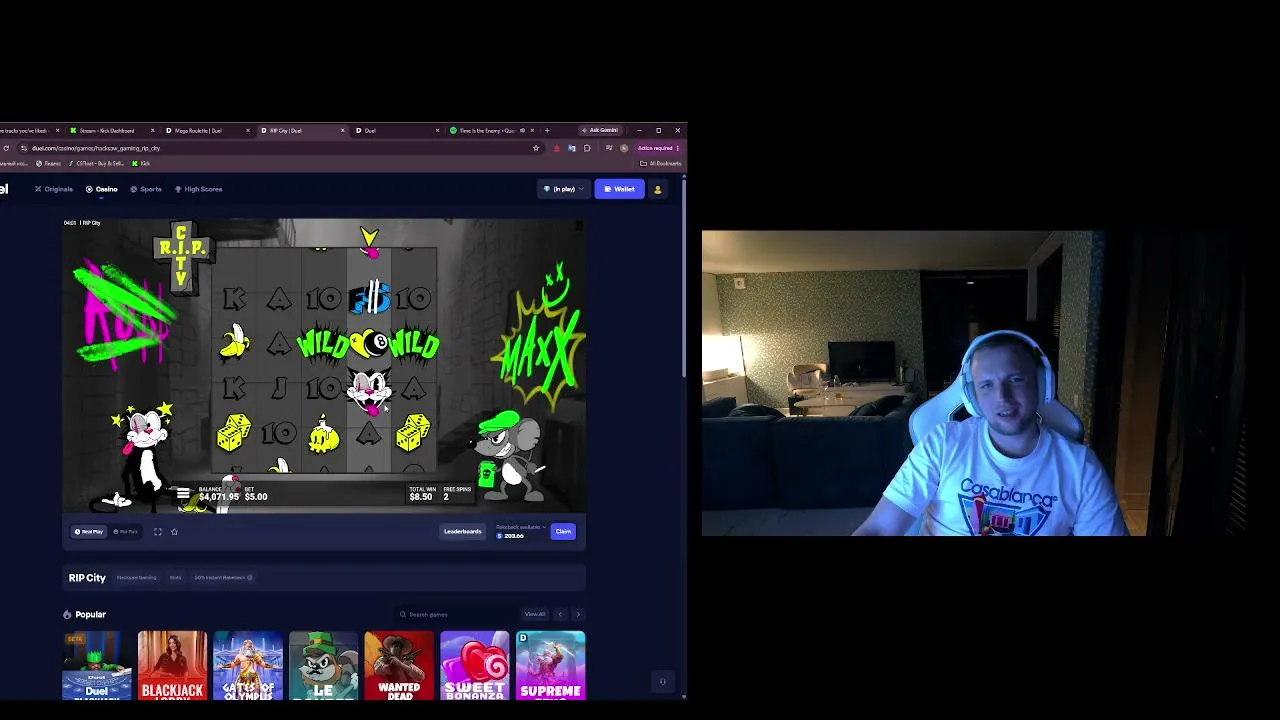Open the All Bookmarks folder
1280x720 pixels.
coord(661,163)
